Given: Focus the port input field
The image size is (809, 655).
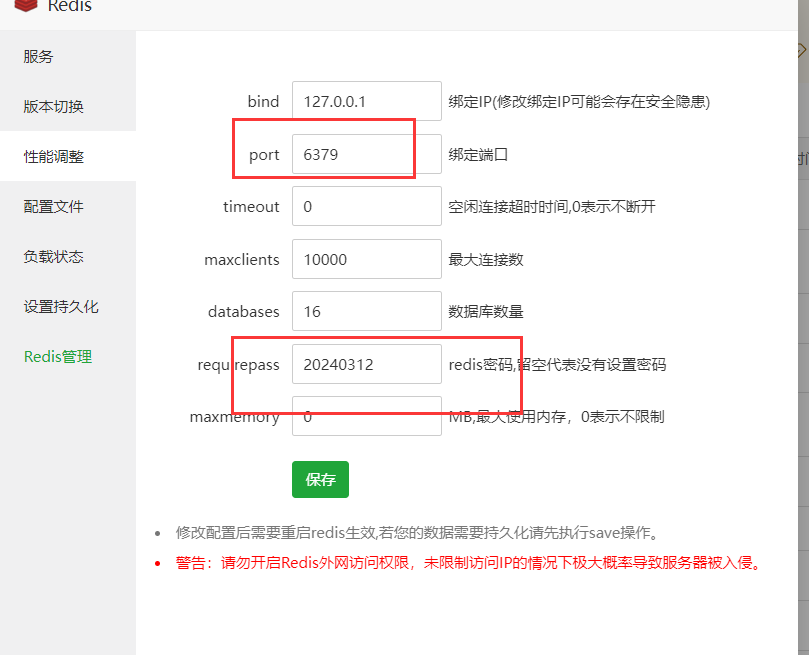Looking at the screenshot, I should coord(367,154).
